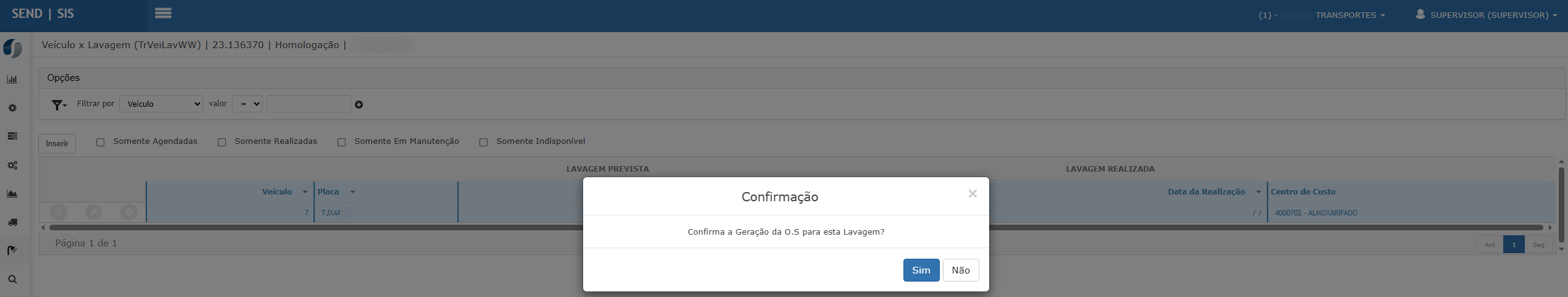This screenshot has height=297, width=1568.
Task: Click the funnel filter icon
Action: click(59, 105)
